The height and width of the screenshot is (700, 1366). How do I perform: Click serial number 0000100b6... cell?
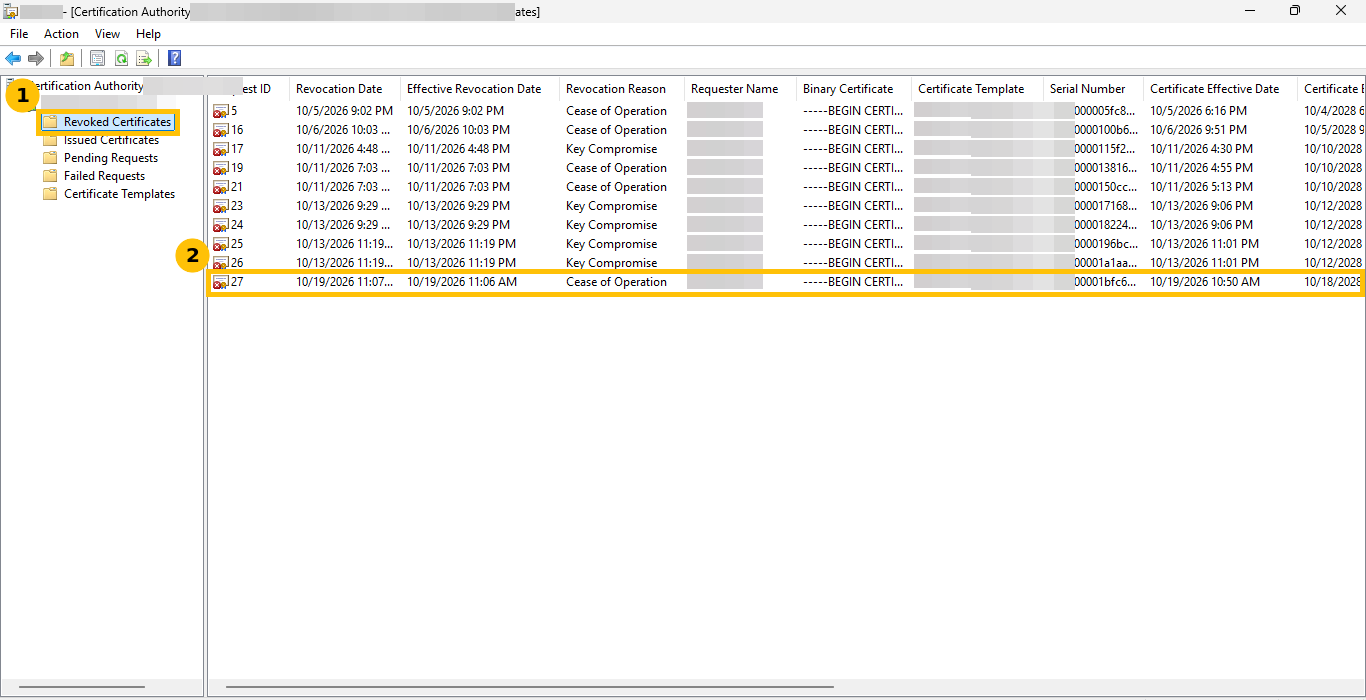pyautogui.click(x=1106, y=130)
